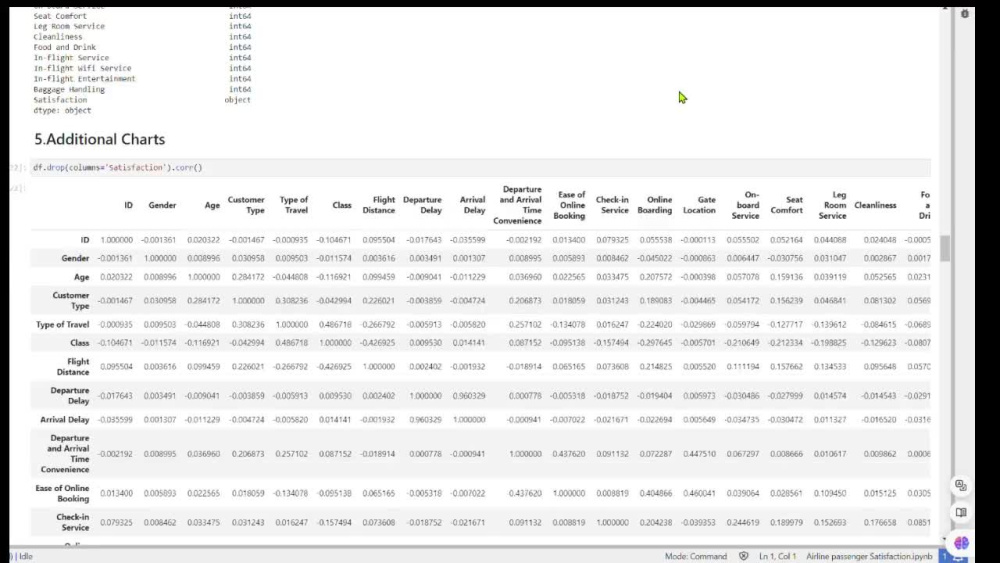Open the debugger panel bug icon
The image size is (1000, 563).
click(x=964, y=13)
